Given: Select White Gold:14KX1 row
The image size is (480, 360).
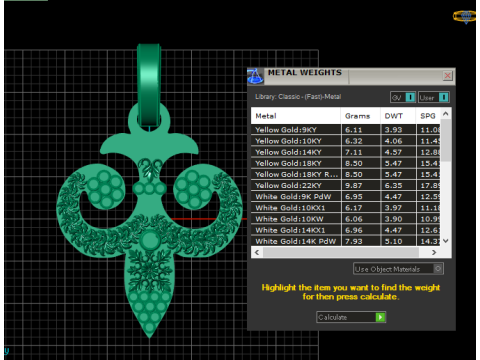Looking at the screenshot, I should (345, 230).
